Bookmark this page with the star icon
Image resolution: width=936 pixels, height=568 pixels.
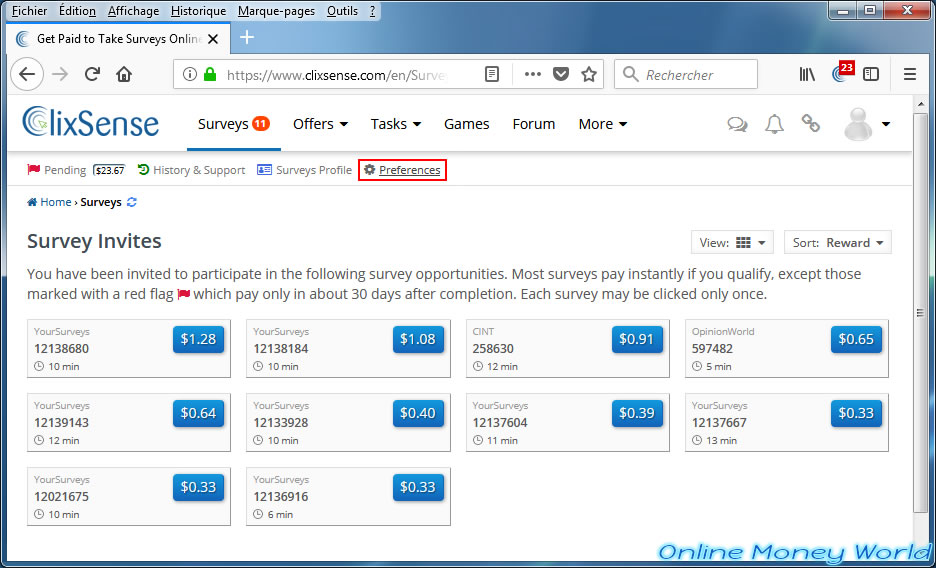click(x=589, y=74)
